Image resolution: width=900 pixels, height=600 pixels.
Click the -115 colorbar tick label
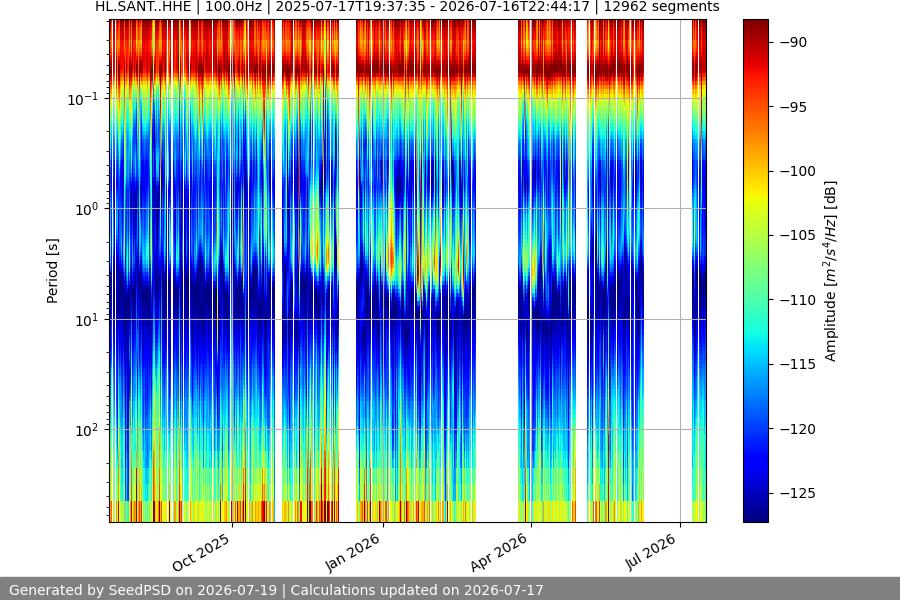click(x=798, y=365)
